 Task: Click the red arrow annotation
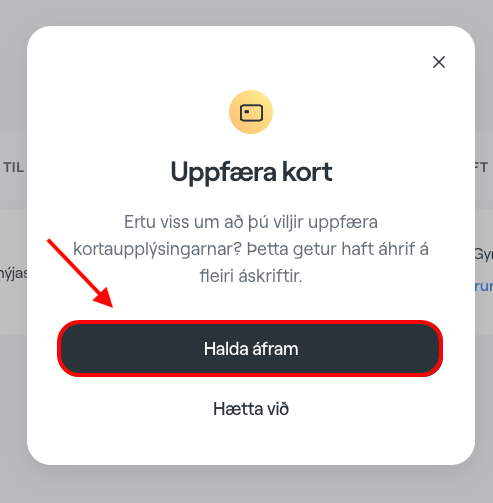[x=80, y=273]
